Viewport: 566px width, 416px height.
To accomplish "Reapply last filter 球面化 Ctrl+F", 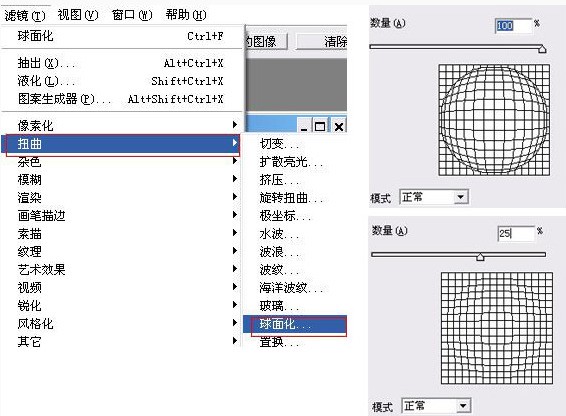I will tap(121, 36).
